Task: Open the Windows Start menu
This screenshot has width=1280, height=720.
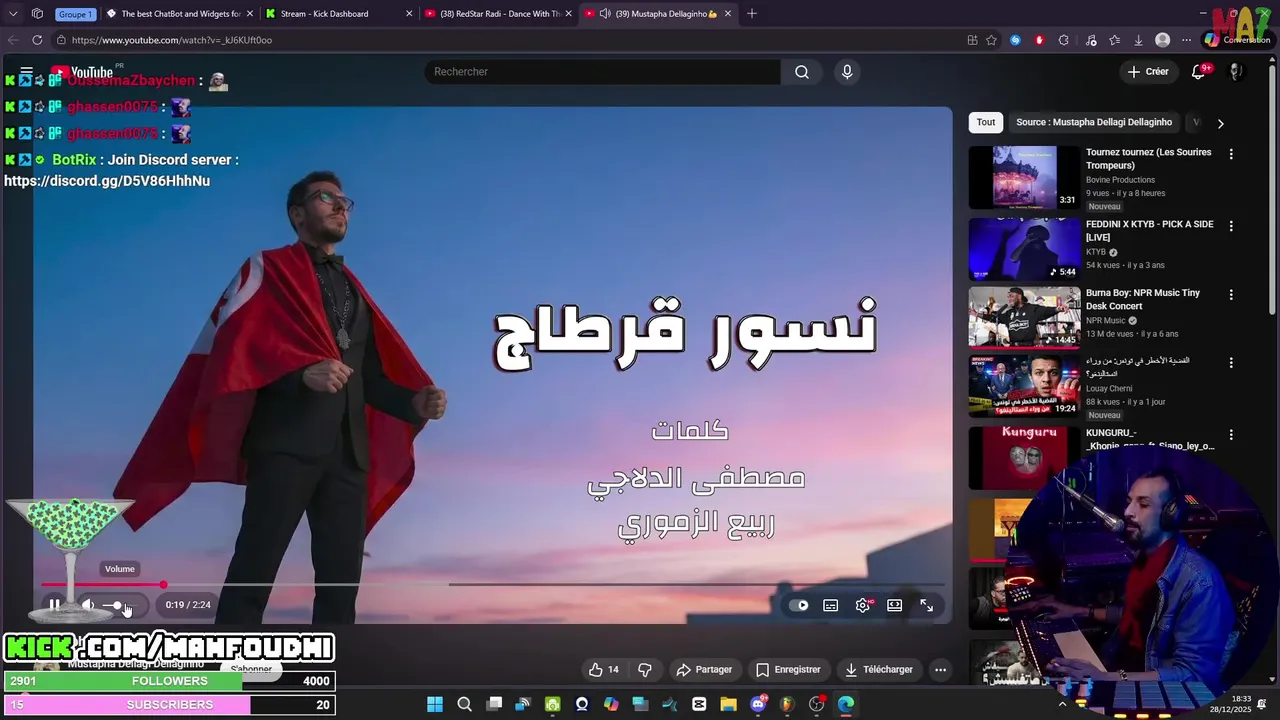Action: tap(435, 704)
